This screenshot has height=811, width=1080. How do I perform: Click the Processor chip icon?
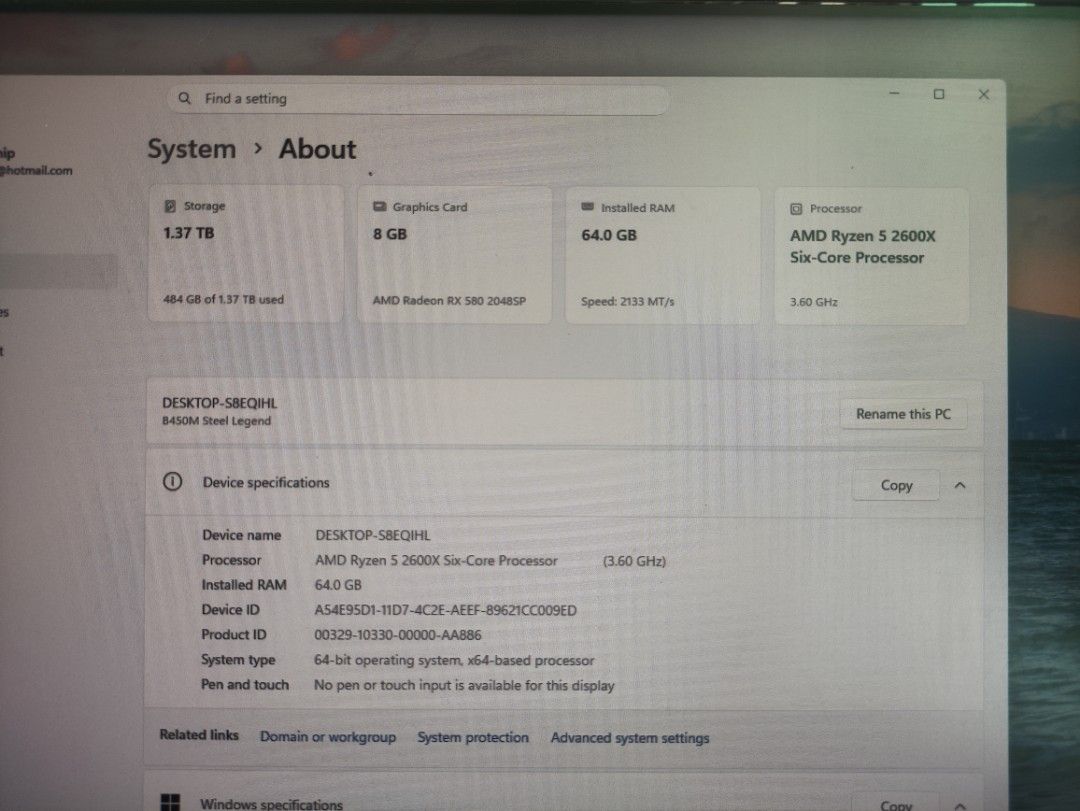point(796,209)
